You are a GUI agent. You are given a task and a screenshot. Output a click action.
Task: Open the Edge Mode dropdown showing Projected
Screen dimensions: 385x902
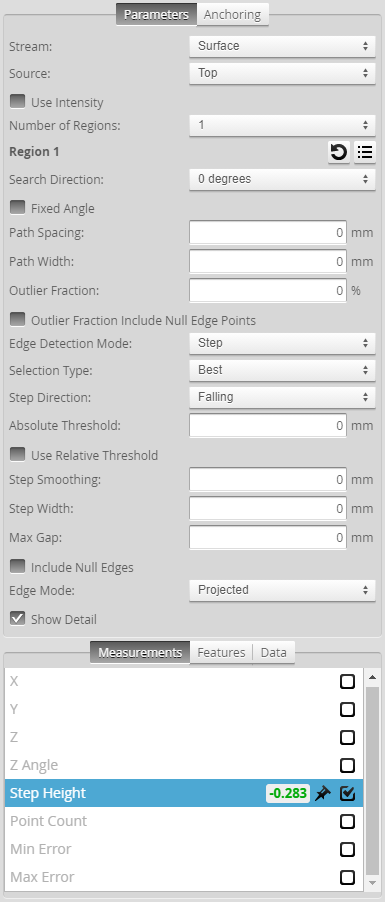tap(282, 590)
